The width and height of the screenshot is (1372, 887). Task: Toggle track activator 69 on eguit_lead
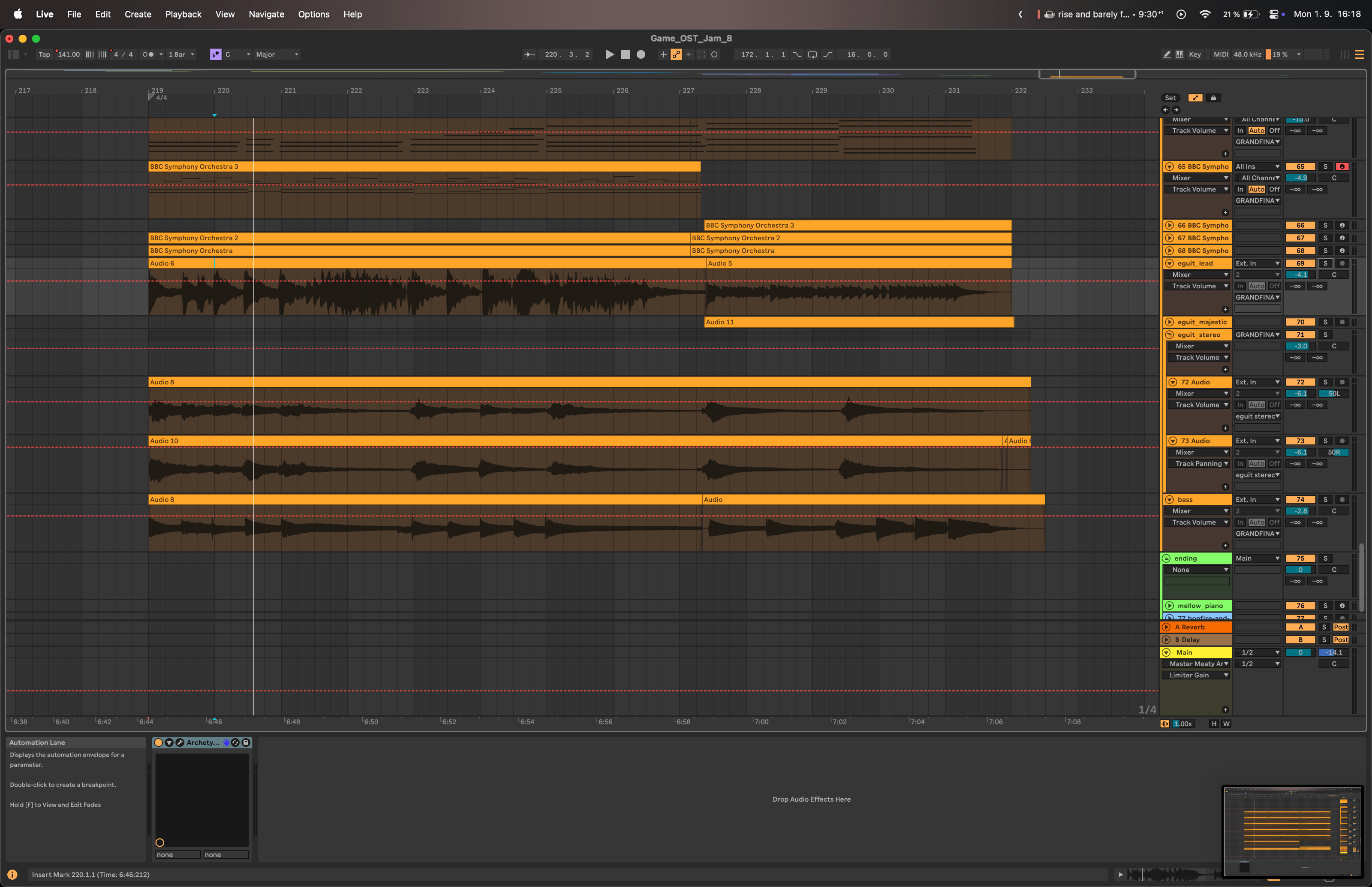[1300, 263]
